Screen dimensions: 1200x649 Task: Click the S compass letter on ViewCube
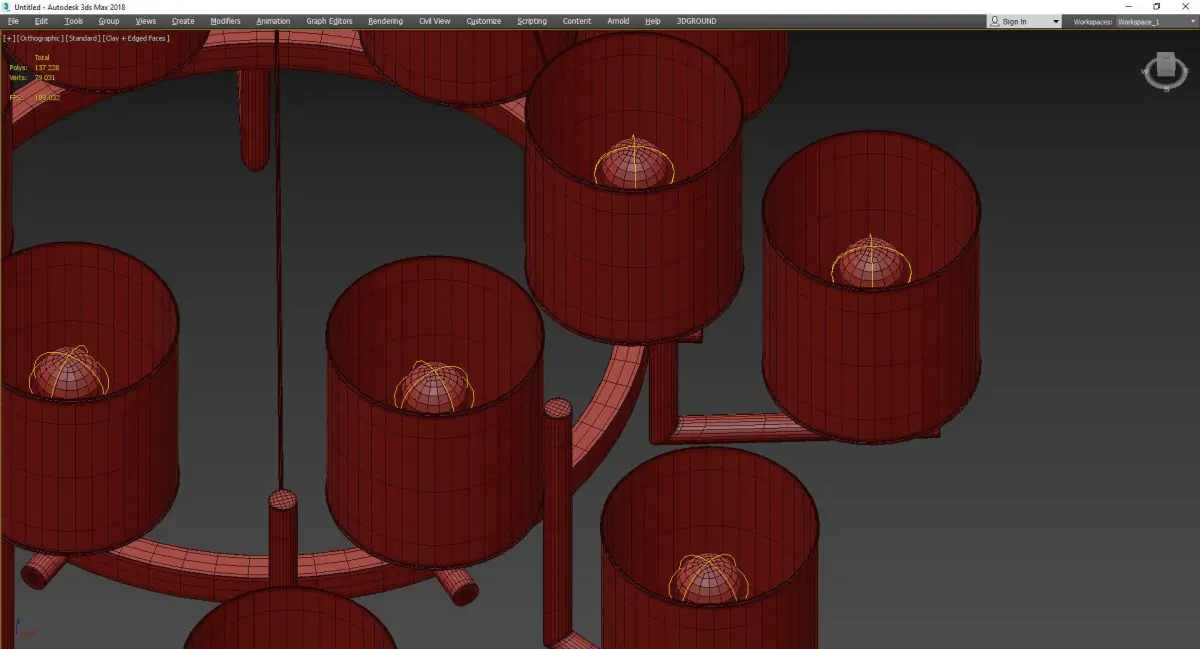(x=1166, y=89)
